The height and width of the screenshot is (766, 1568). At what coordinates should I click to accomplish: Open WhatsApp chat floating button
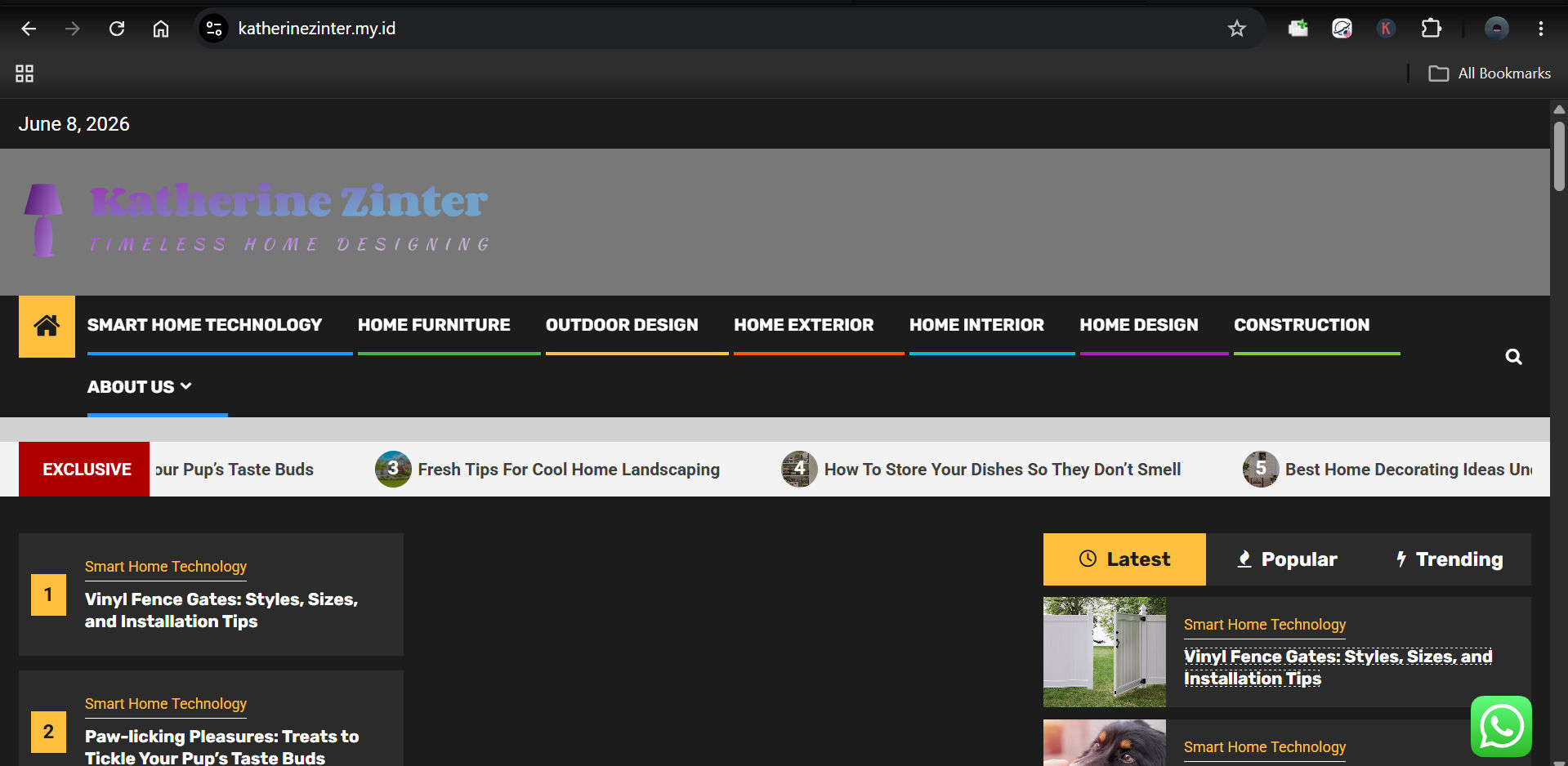[x=1501, y=726]
